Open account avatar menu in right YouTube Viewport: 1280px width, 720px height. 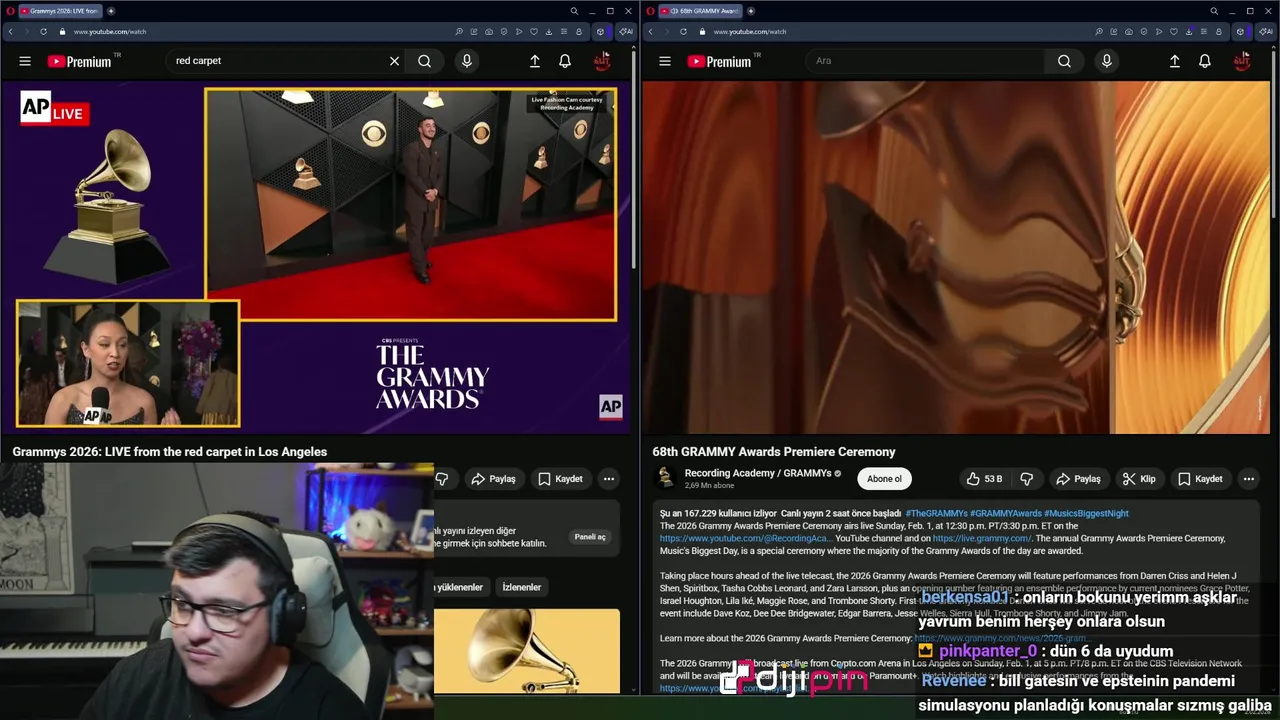[1242, 61]
